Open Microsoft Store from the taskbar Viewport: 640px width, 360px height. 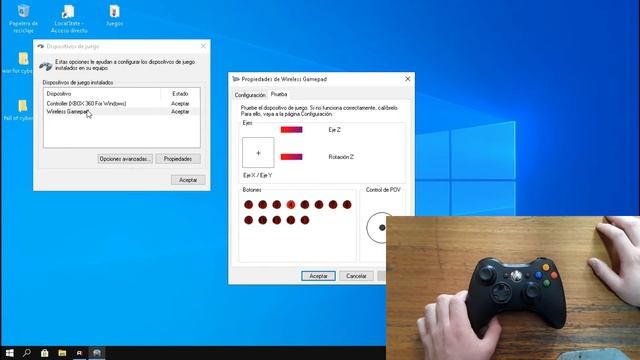point(44,353)
